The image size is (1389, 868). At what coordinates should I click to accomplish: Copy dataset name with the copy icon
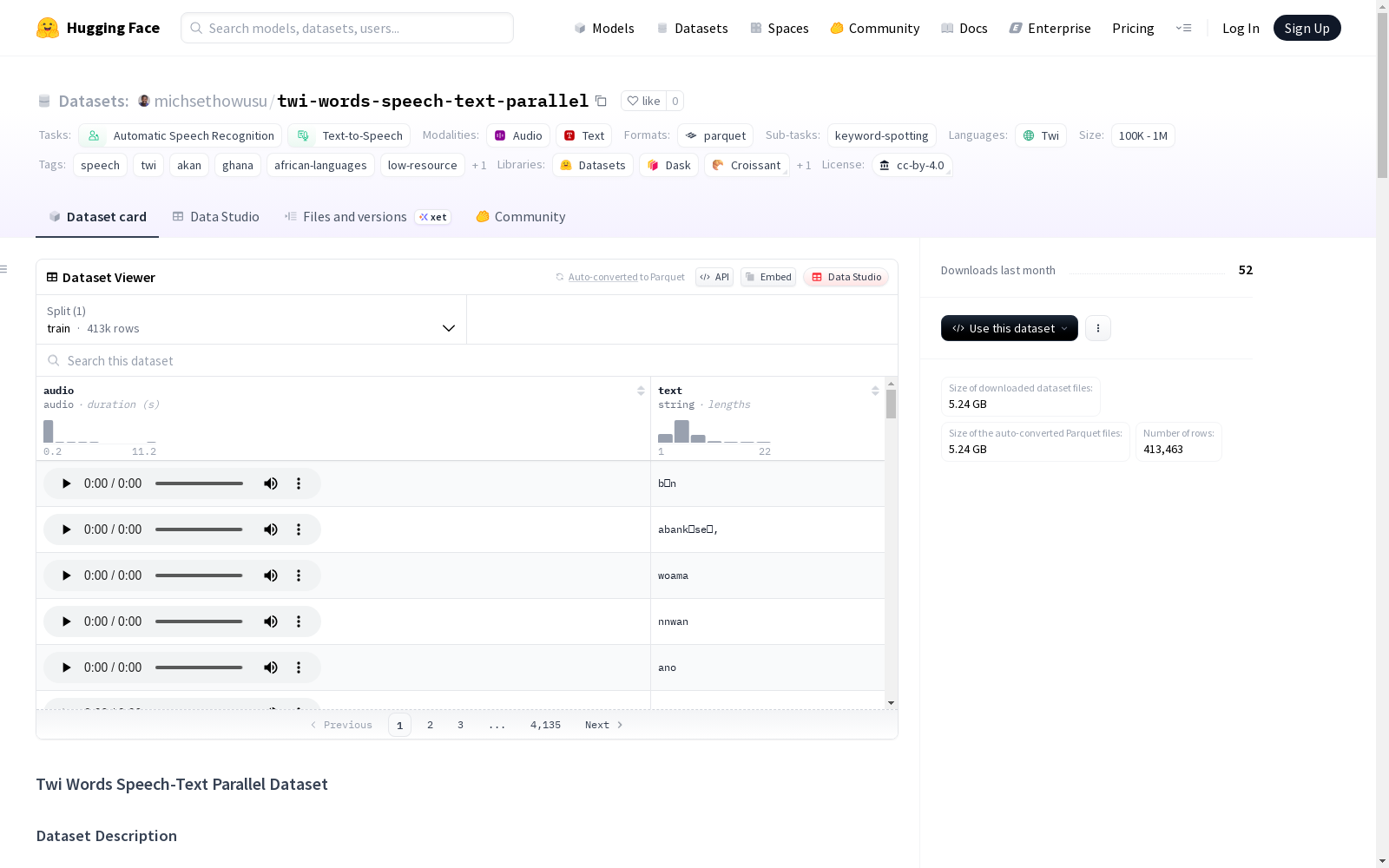point(601,101)
